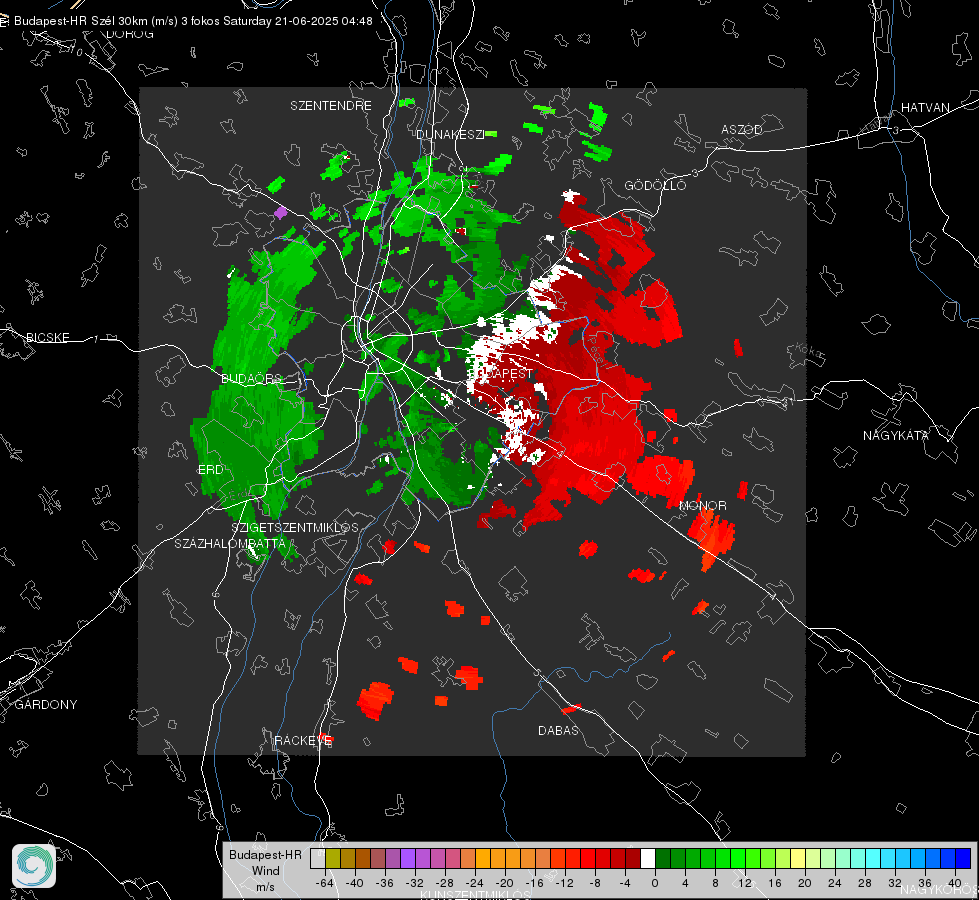
Task: Click the orange-red echo patch southeast of MONOR
Action: point(711,537)
